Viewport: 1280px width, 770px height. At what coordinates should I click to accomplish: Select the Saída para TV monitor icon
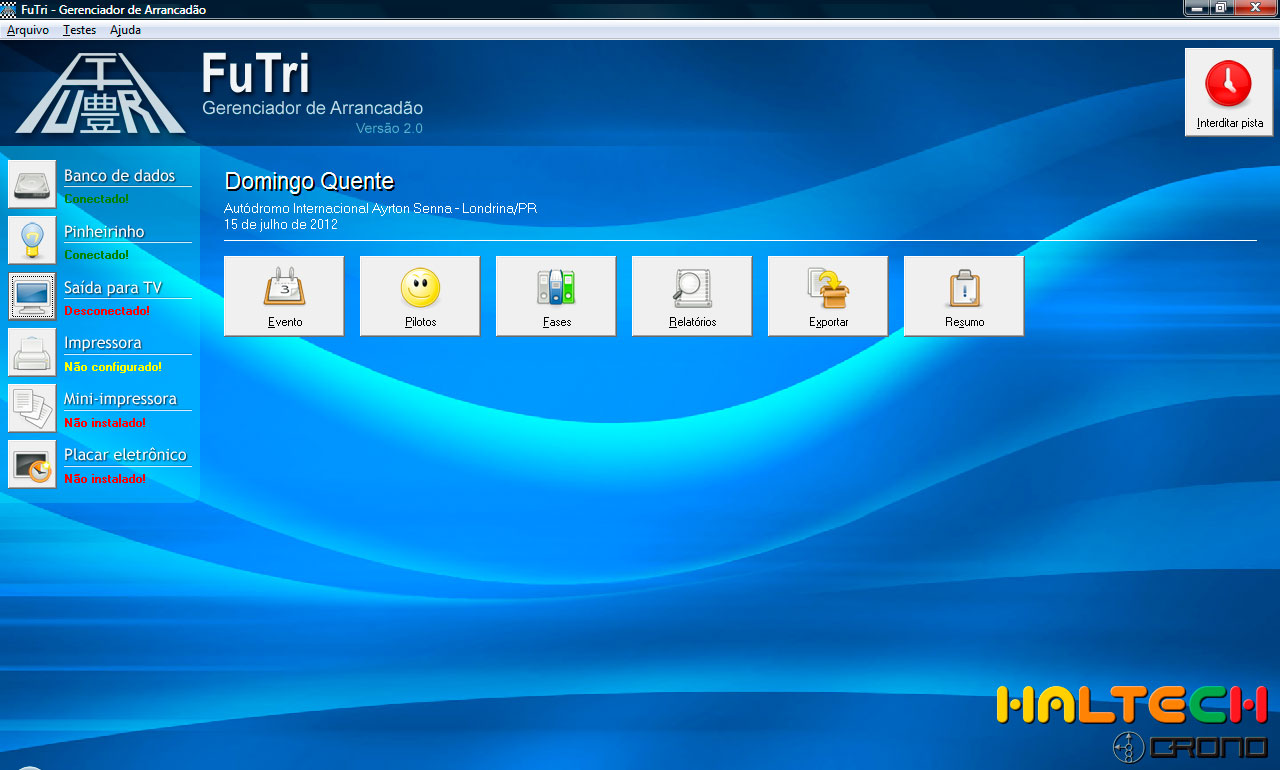pos(32,296)
